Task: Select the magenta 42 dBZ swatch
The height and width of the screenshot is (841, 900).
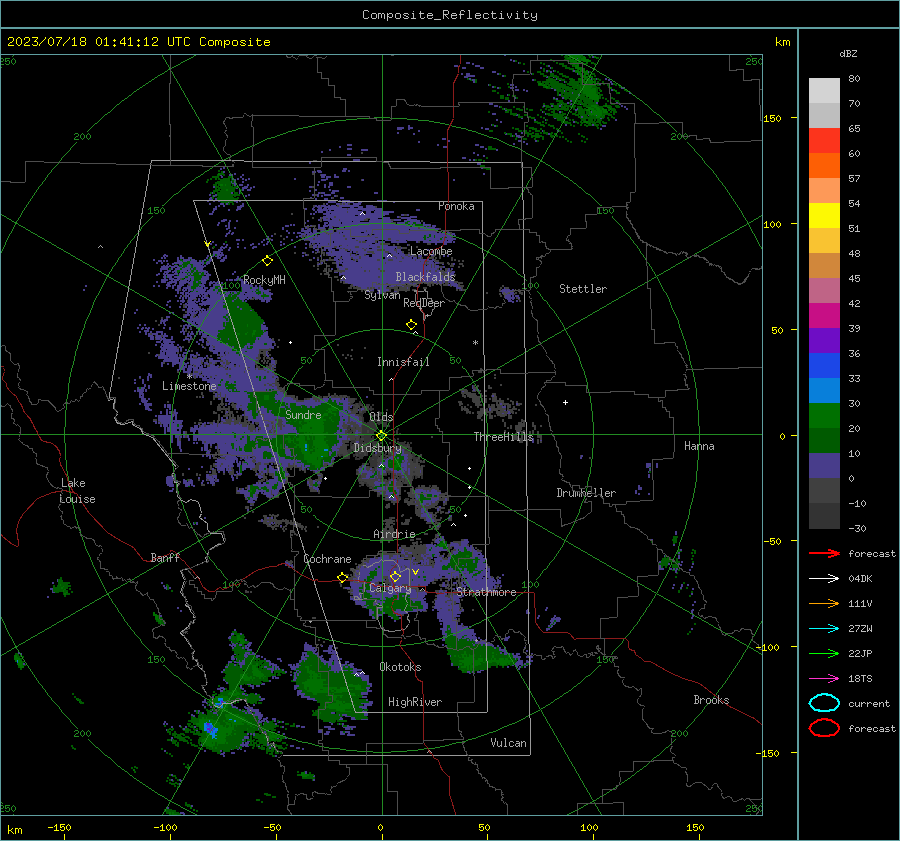Action: coord(824,315)
